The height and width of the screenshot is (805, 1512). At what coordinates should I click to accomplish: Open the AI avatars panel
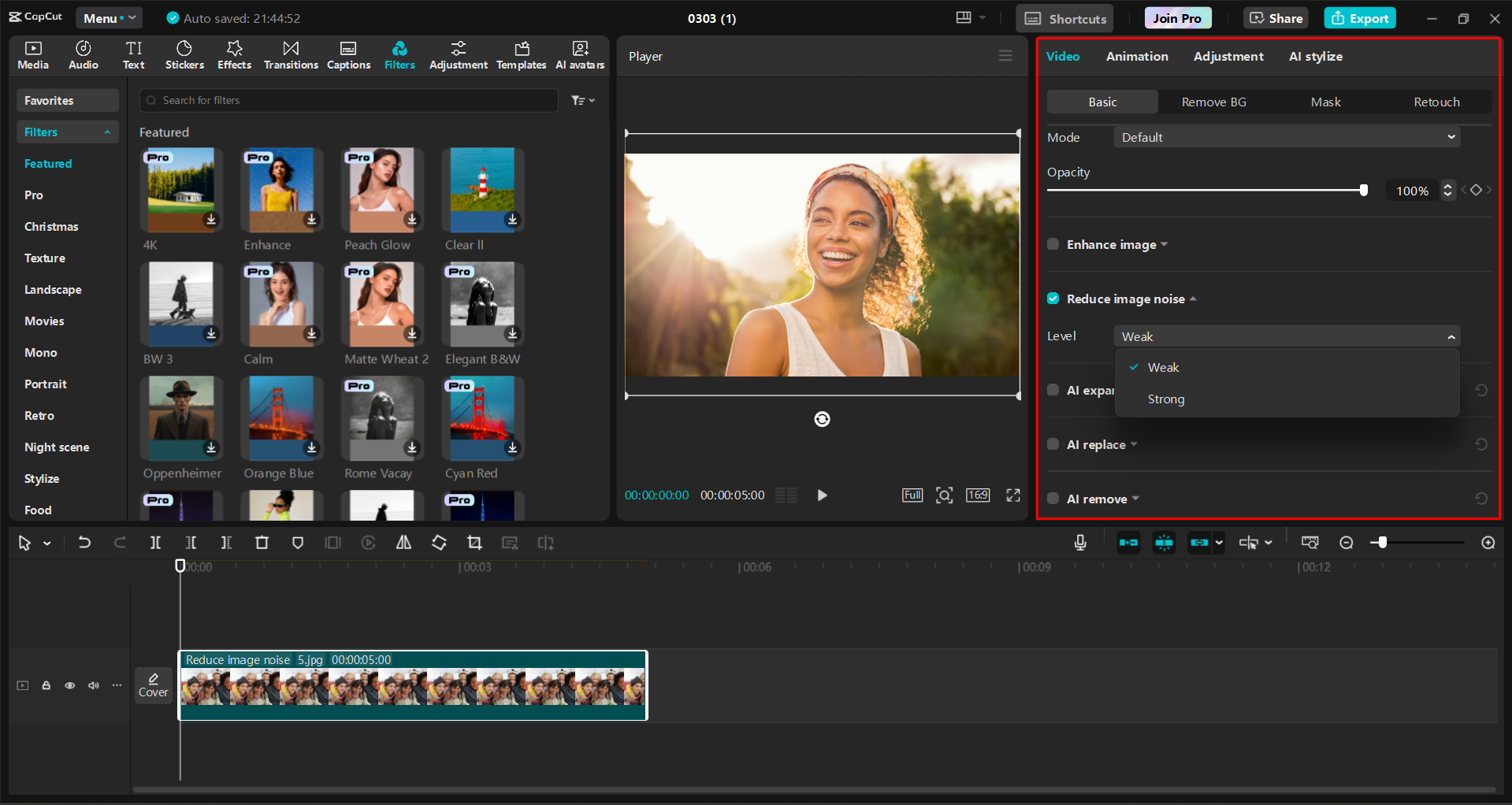click(x=580, y=55)
